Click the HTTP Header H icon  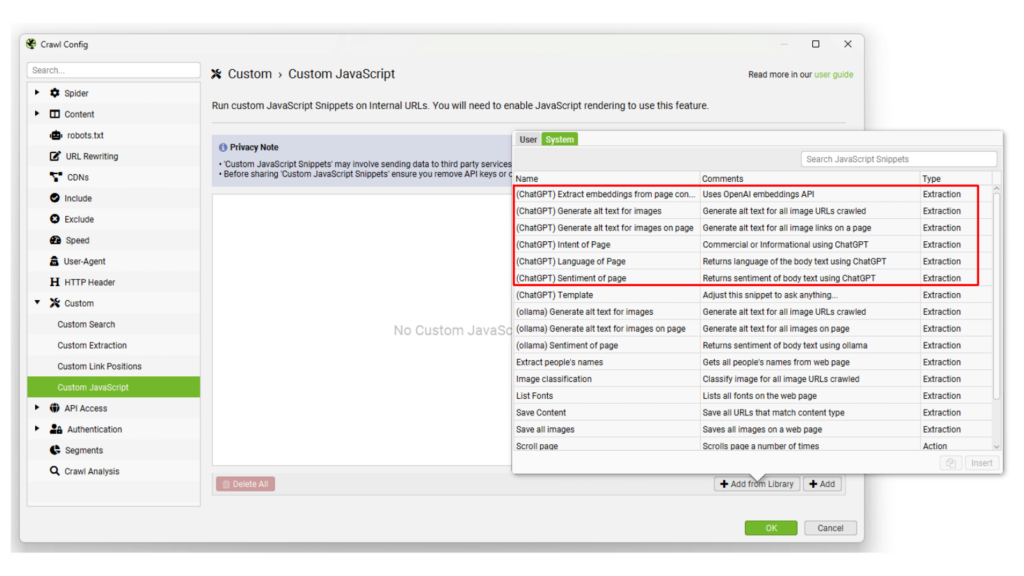coord(55,282)
